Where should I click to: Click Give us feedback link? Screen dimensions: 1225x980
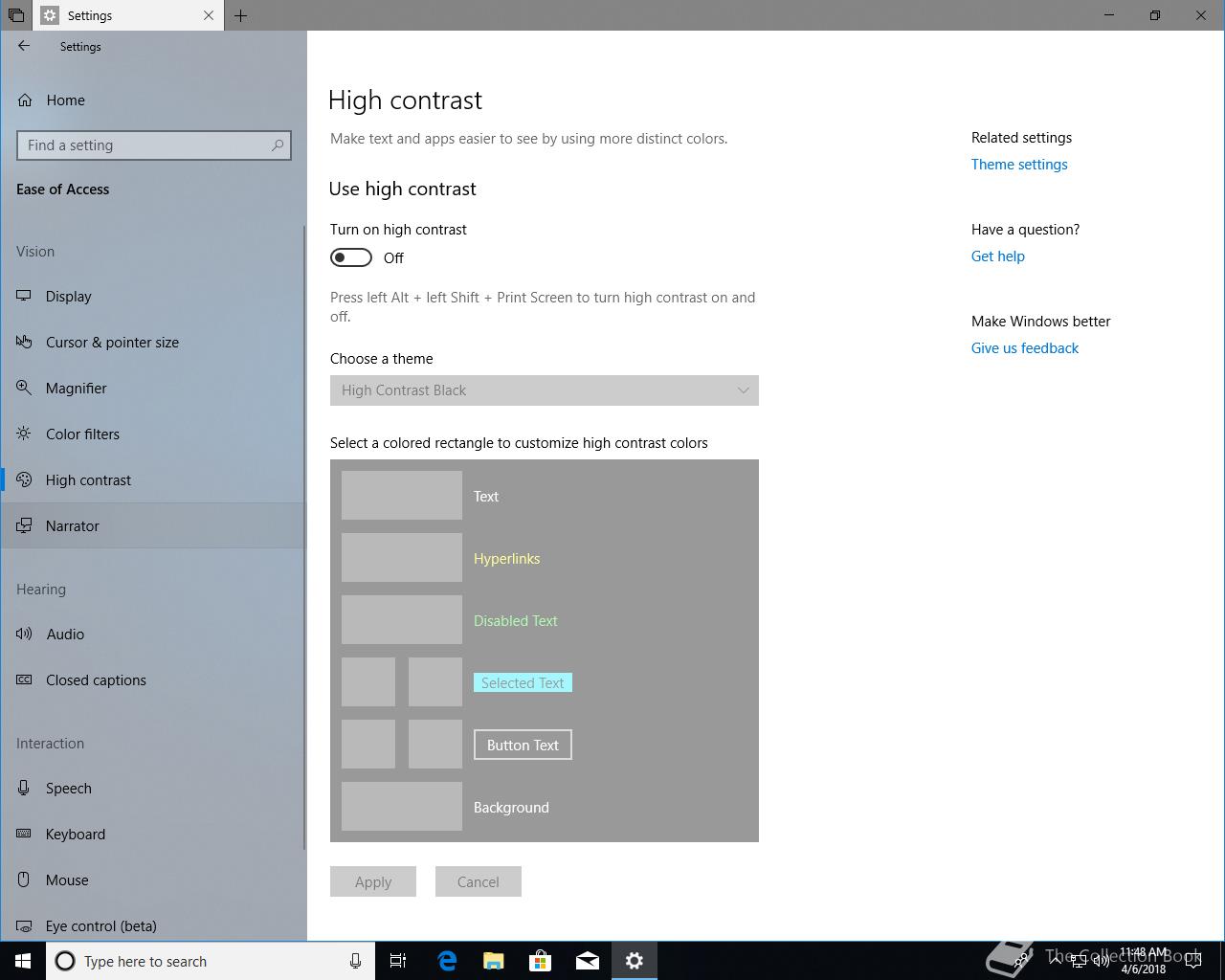click(1025, 348)
